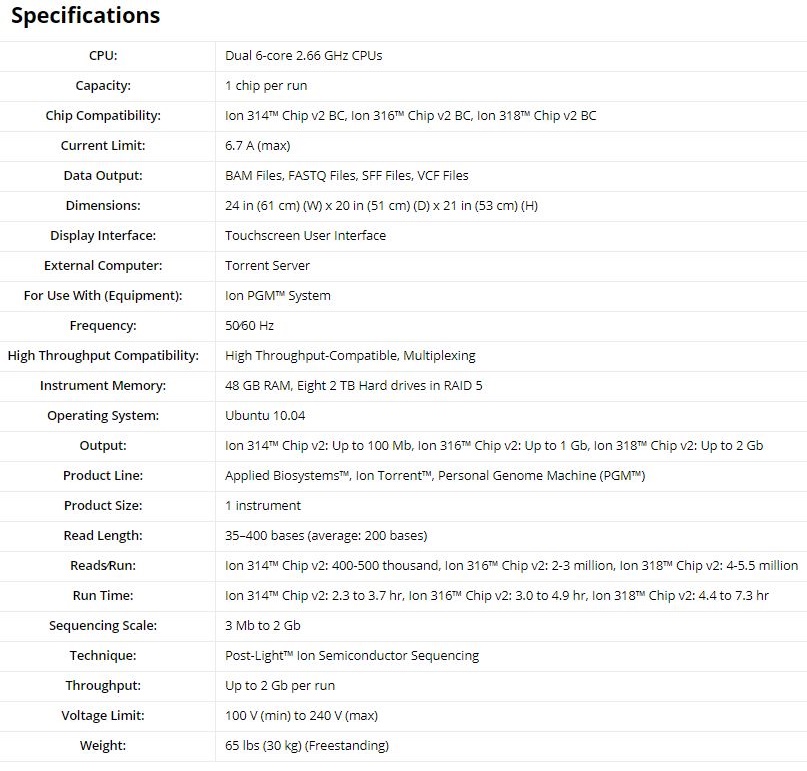Viewport: 807px width, 771px height.
Task: Click the Dimensions row label
Action: click(x=103, y=206)
